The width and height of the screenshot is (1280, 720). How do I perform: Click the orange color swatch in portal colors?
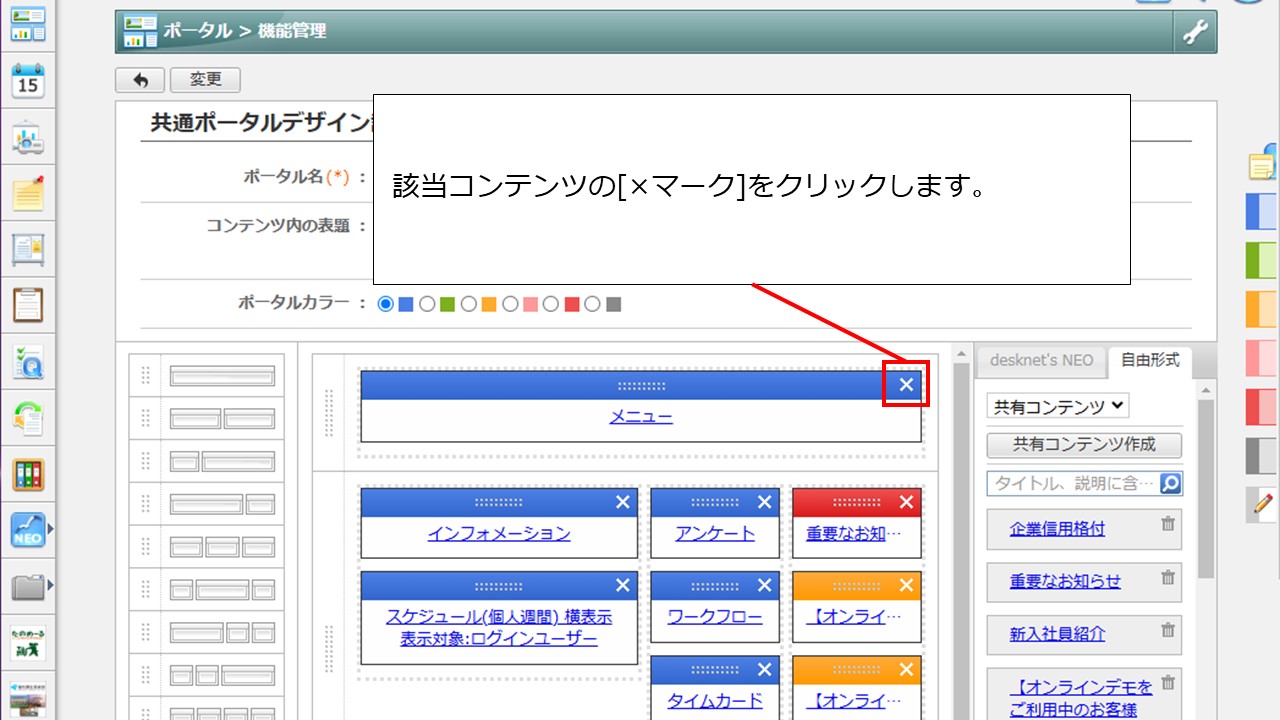pyautogui.click(x=489, y=304)
